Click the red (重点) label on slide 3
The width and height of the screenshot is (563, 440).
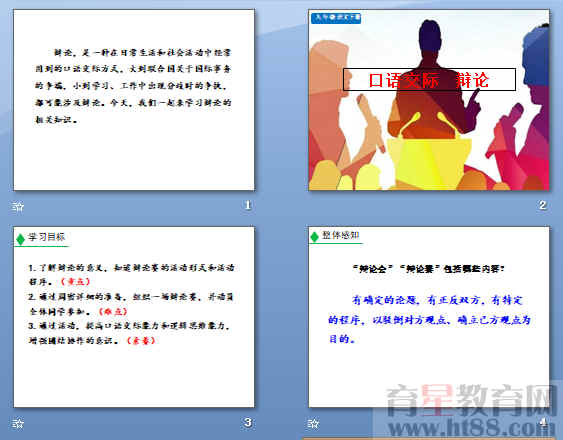(75, 282)
